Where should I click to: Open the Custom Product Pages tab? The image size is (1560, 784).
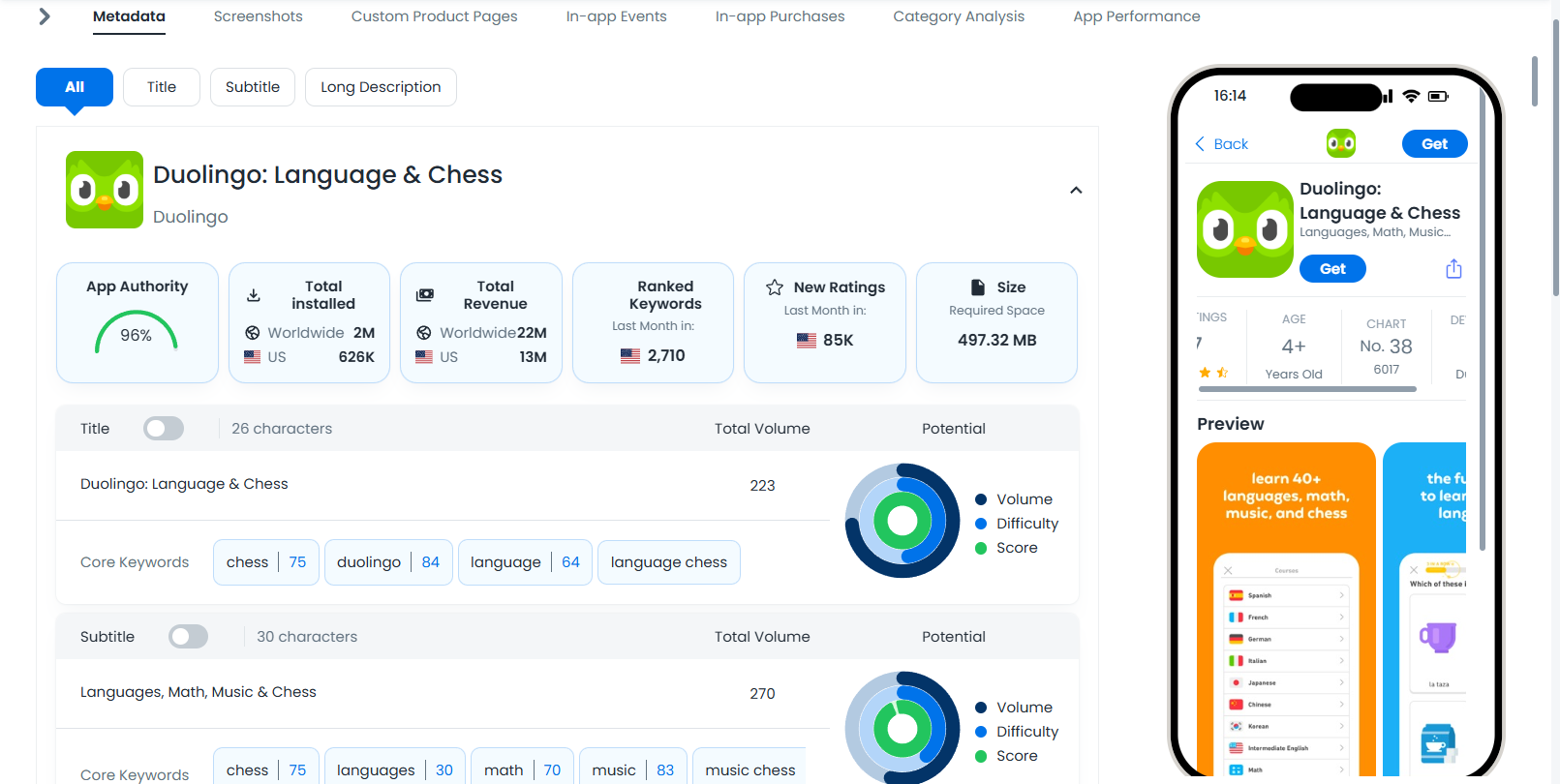434,16
